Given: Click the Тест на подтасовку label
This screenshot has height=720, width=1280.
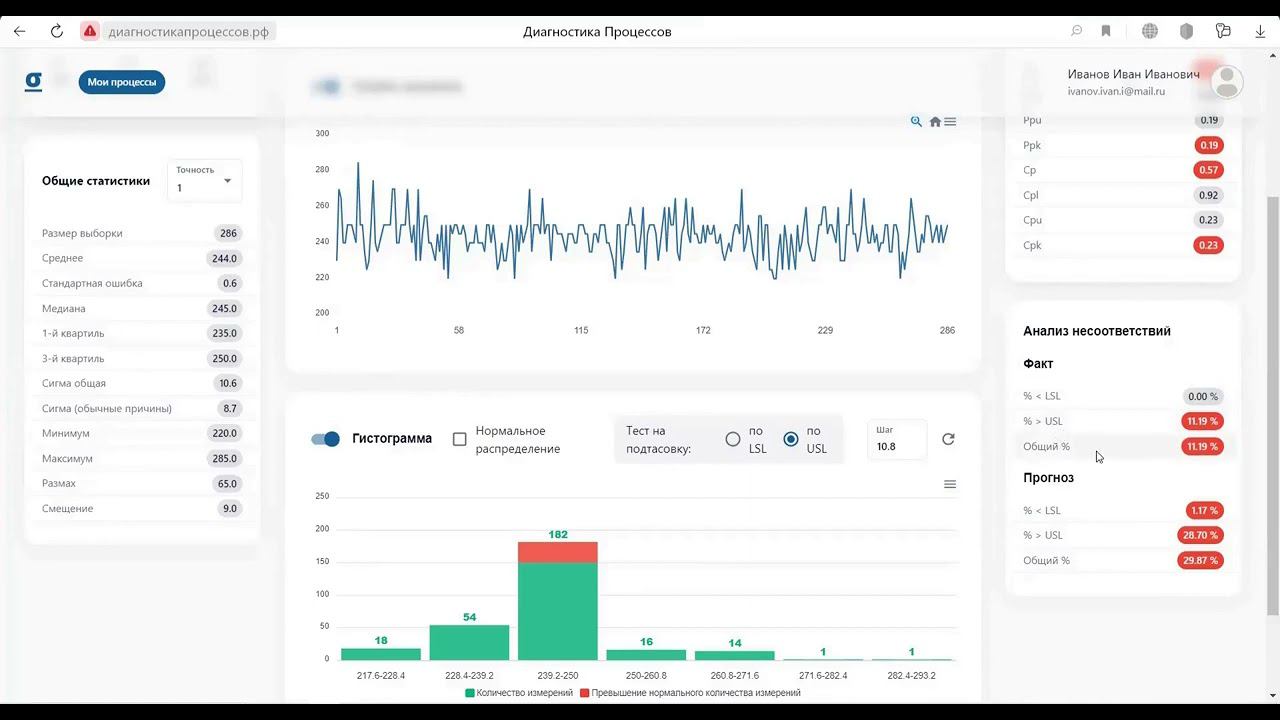Looking at the screenshot, I should (658, 439).
